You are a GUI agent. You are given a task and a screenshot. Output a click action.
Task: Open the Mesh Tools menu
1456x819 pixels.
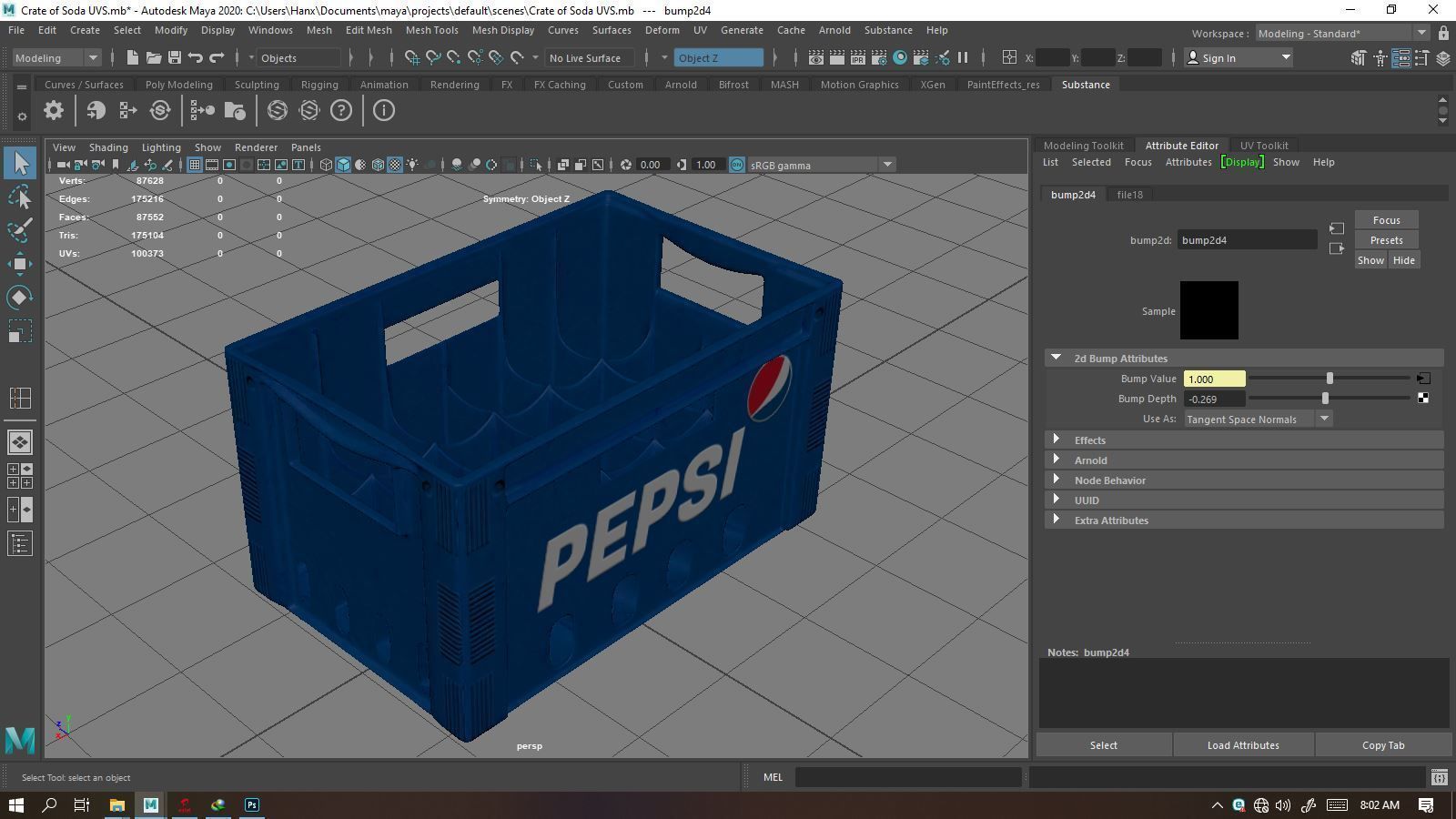431,30
